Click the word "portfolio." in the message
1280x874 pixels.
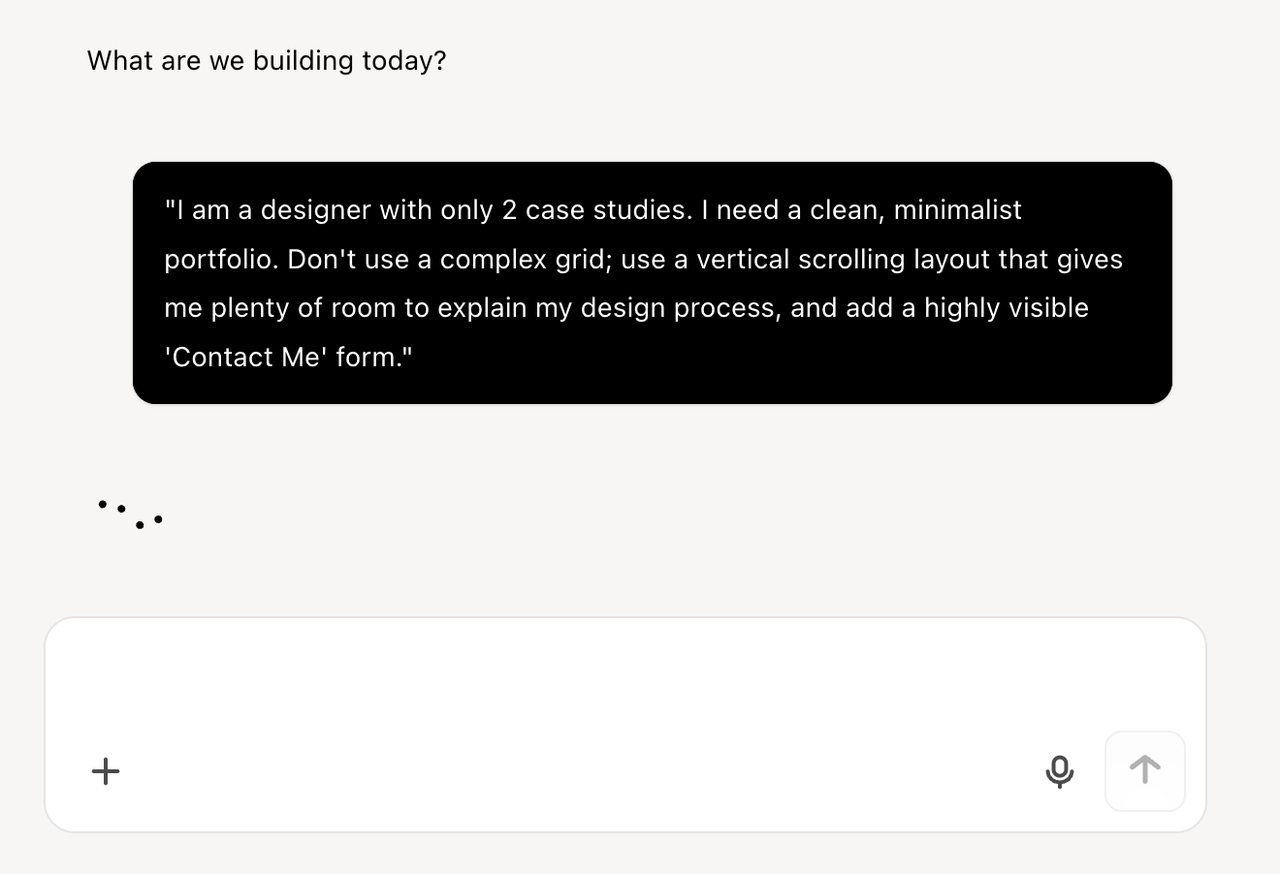[x=221, y=259]
